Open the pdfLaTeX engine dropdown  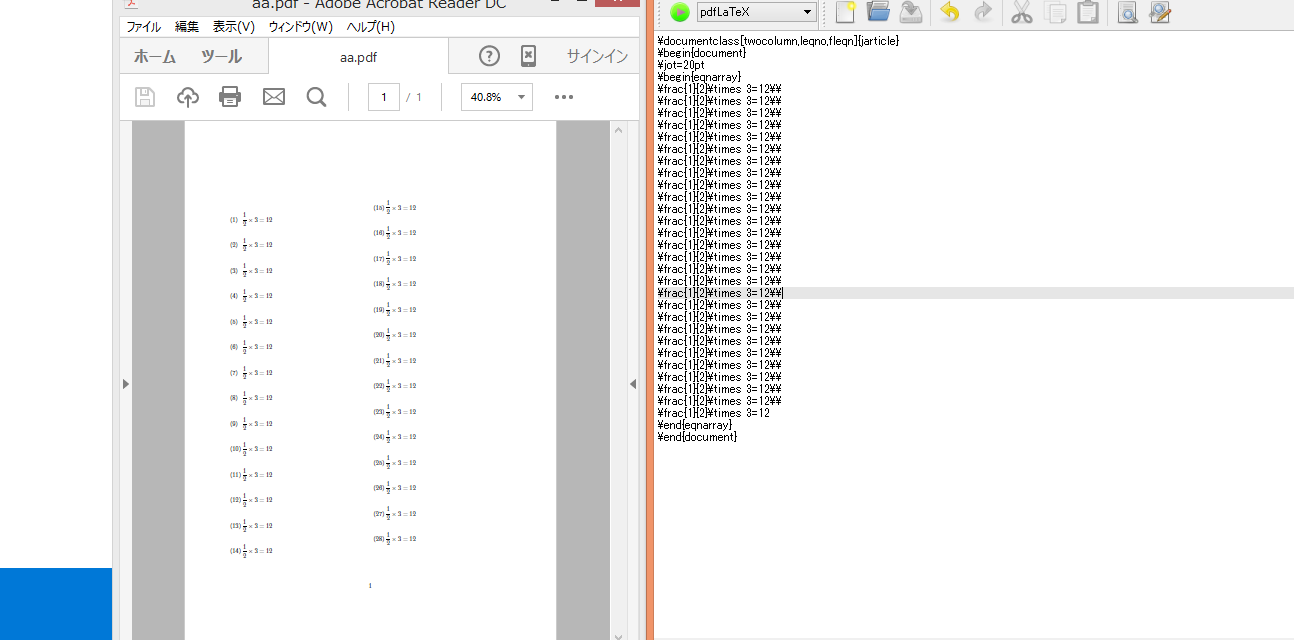[756, 12]
